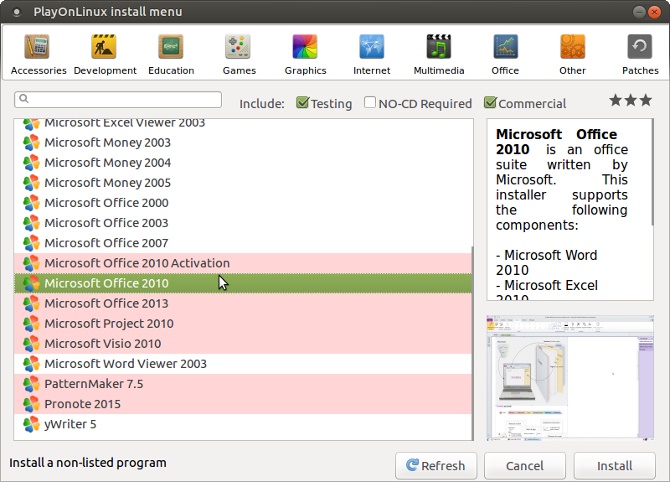Click the icon beside Microsoft Office 2007

[31, 243]
